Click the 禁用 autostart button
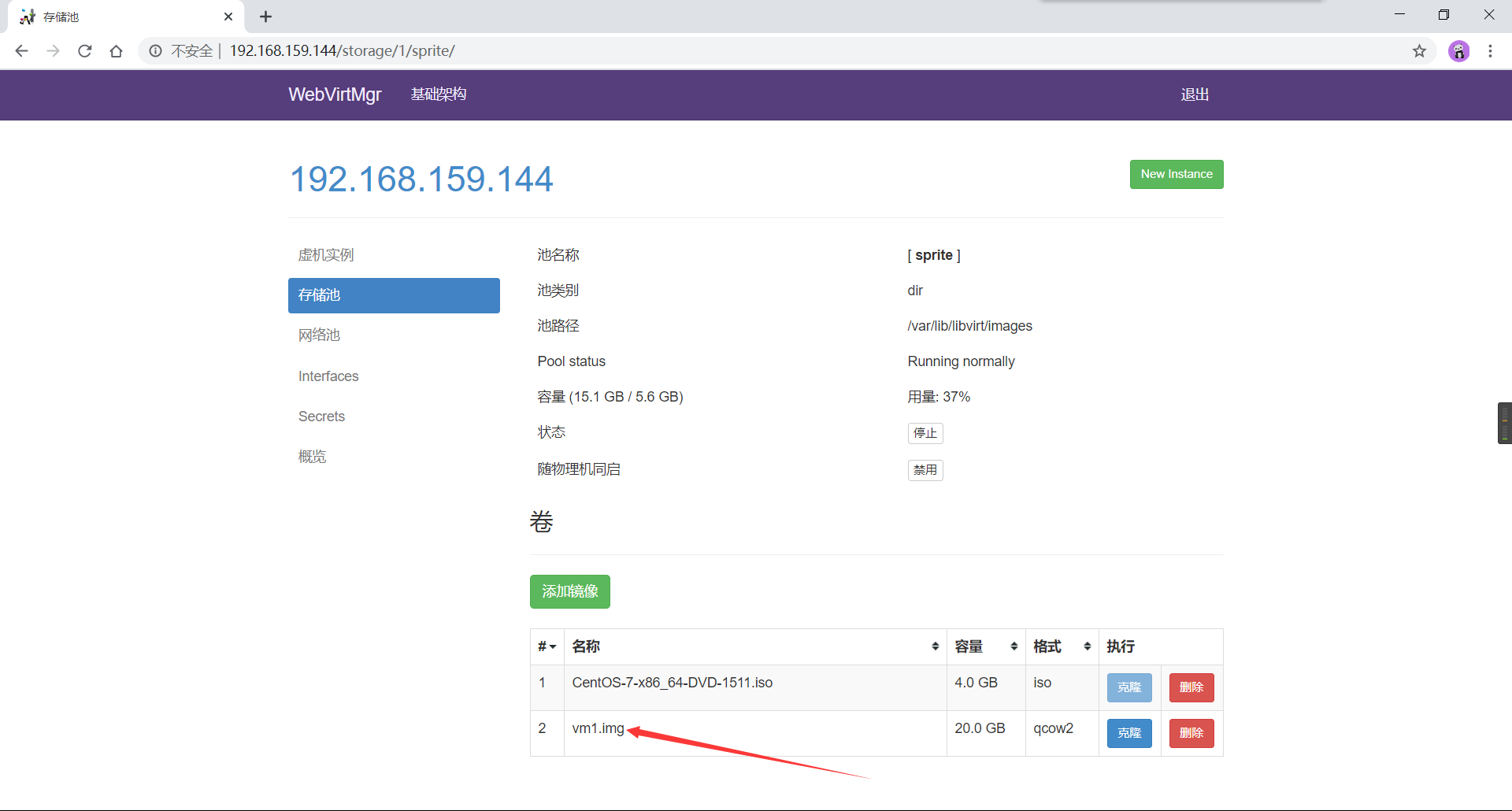The height and width of the screenshot is (811, 1512). coord(925,470)
